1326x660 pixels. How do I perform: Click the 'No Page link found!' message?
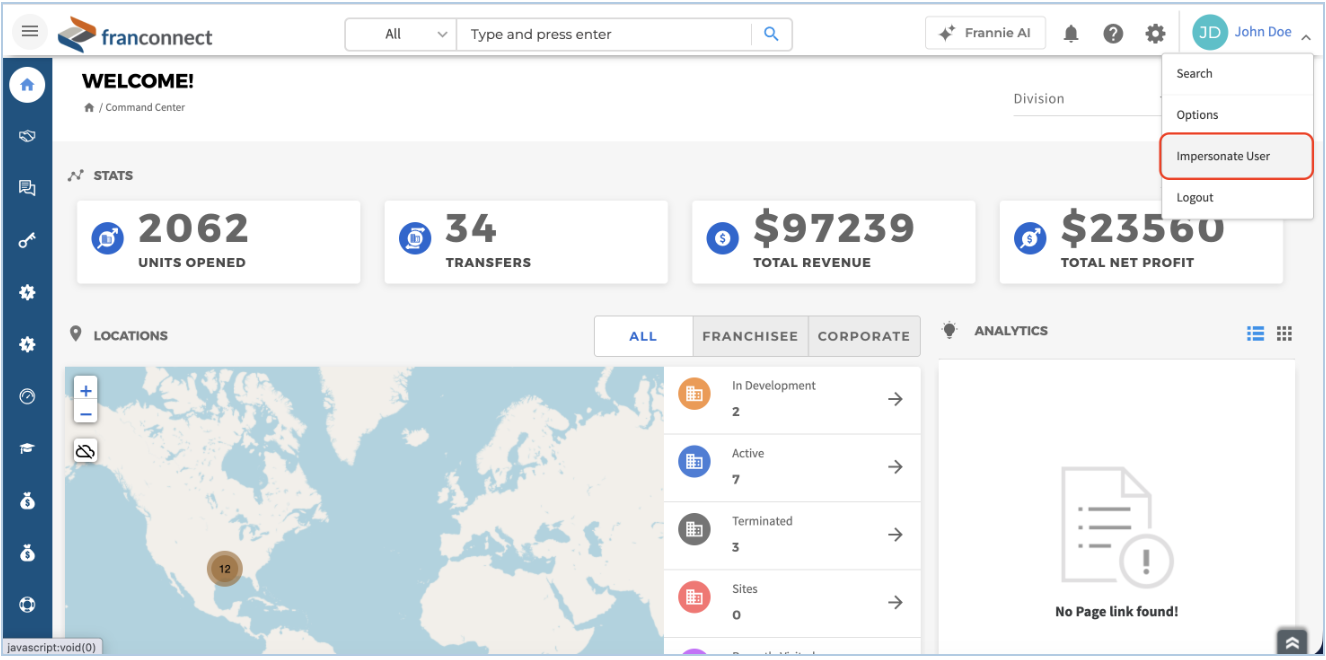1116,611
